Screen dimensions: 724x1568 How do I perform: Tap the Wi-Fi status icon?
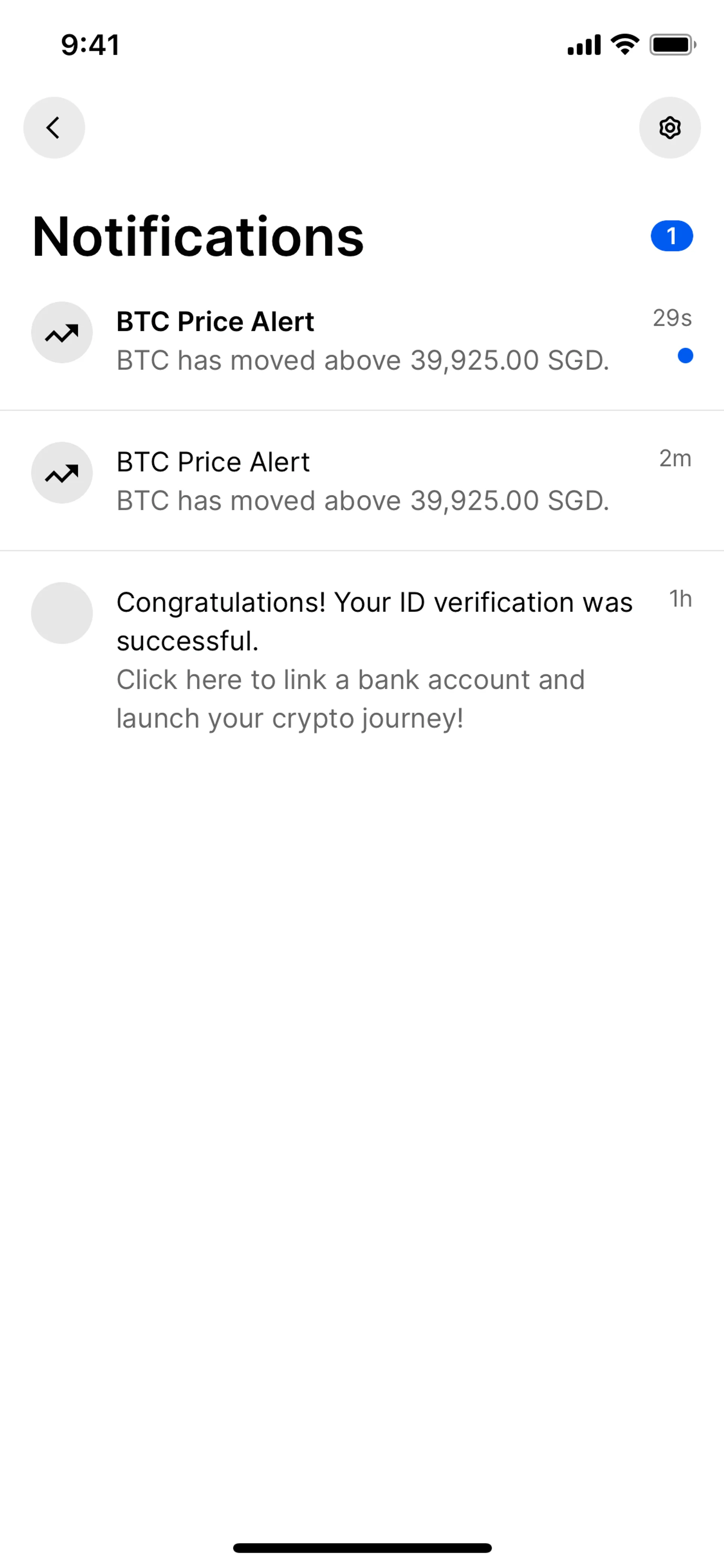[625, 45]
